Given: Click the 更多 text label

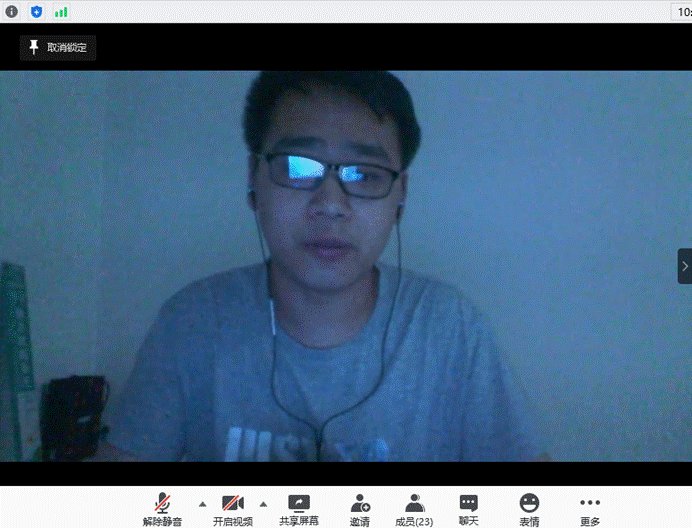Looking at the screenshot, I should (590, 521).
